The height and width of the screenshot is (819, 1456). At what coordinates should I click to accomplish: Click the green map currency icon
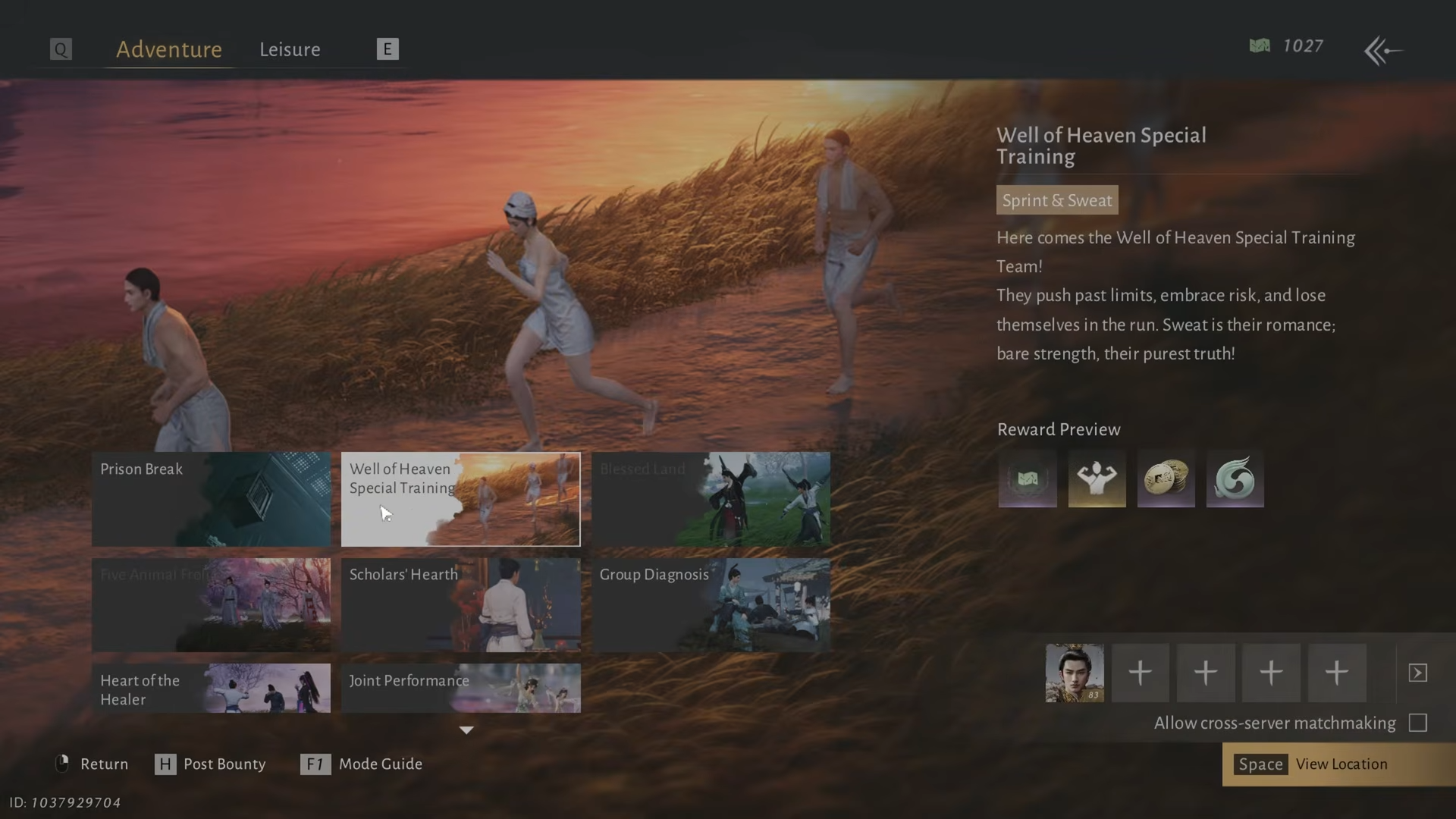1260,46
